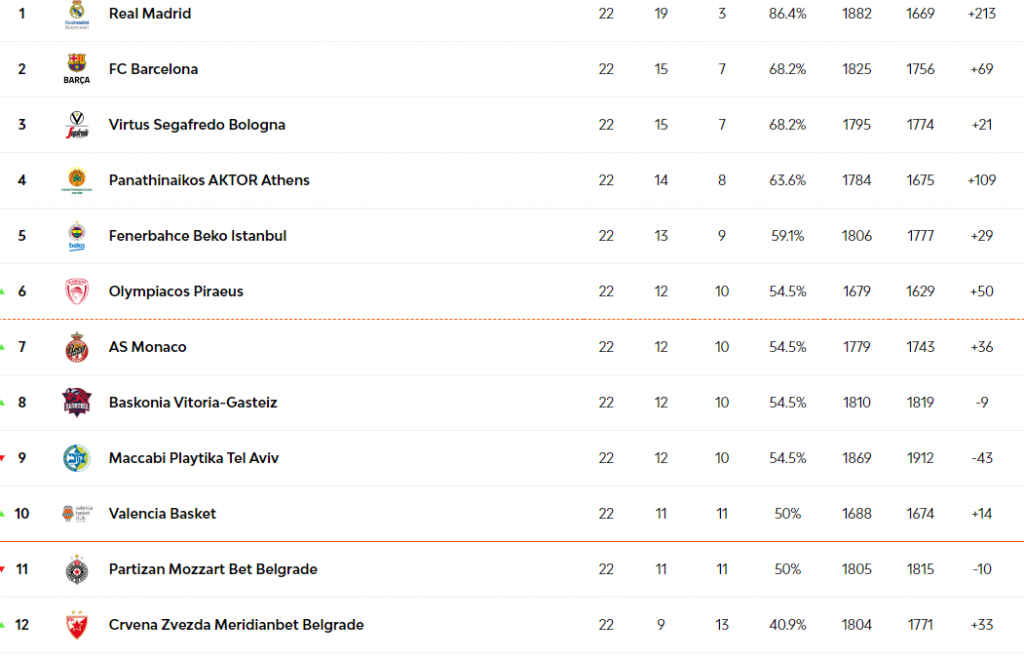Click the Partizan black-white crest
Viewport: 1024px width, 659px height.
pos(77,569)
